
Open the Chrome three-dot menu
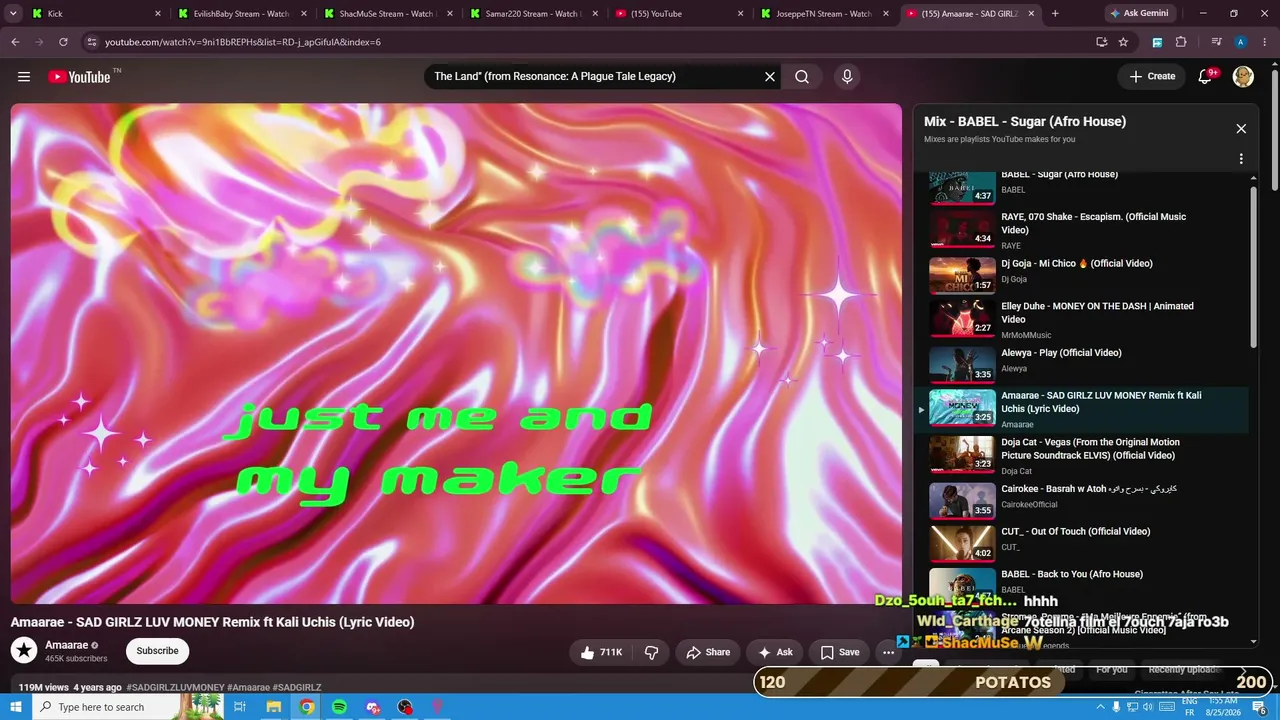1264,42
